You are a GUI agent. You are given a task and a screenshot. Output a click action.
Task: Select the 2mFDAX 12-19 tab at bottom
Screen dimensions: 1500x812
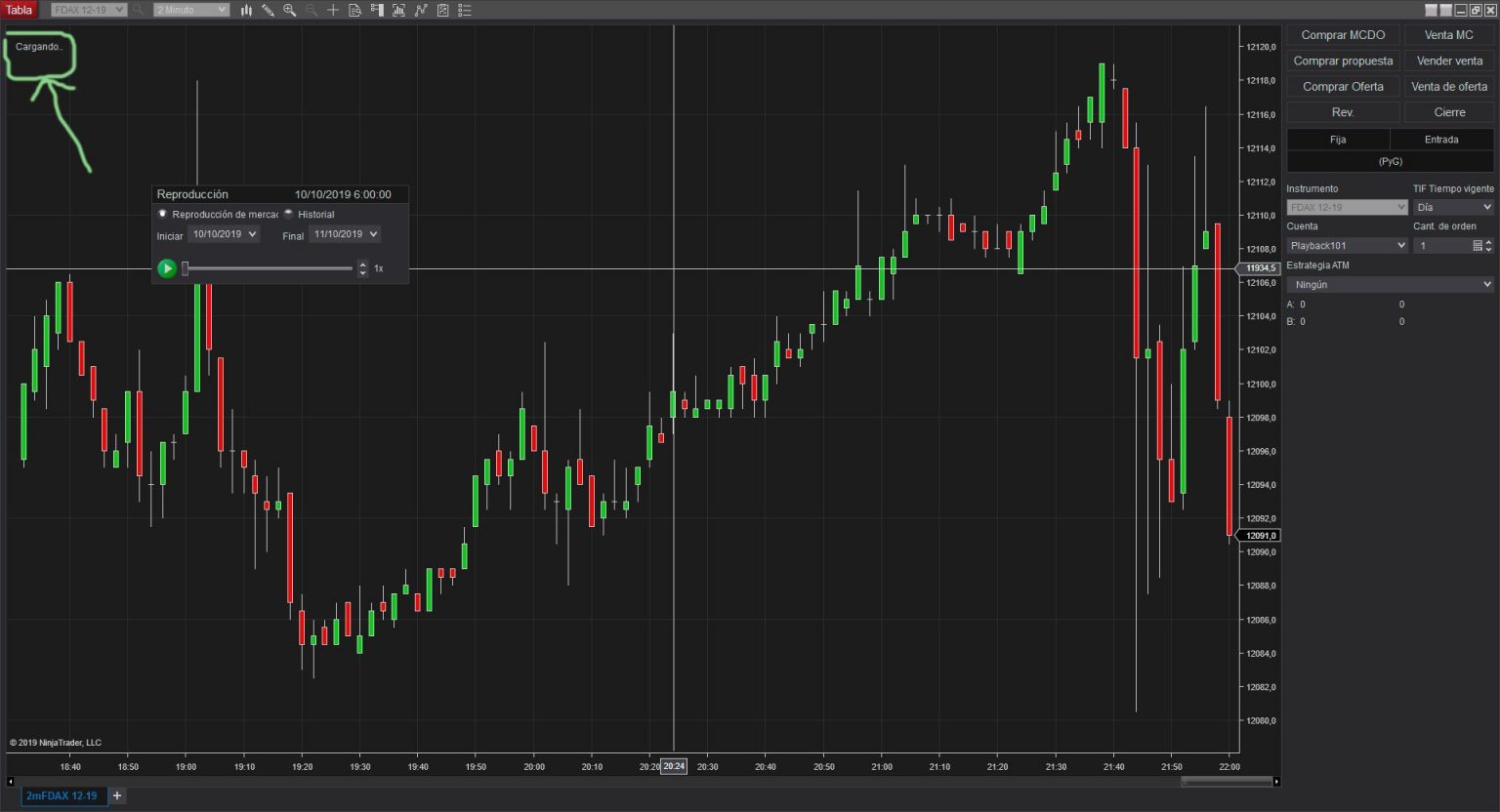pos(62,795)
